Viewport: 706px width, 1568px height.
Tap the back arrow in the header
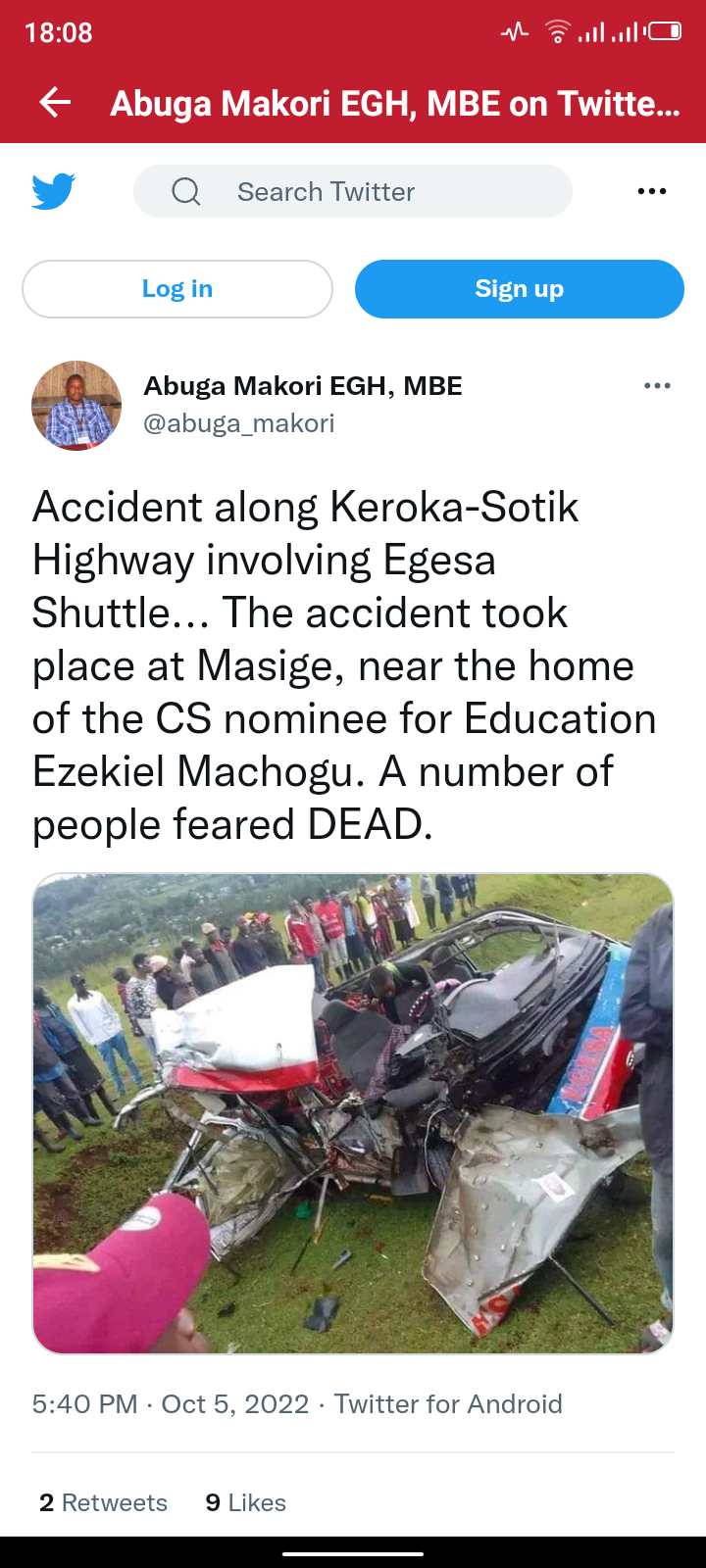coord(55,102)
